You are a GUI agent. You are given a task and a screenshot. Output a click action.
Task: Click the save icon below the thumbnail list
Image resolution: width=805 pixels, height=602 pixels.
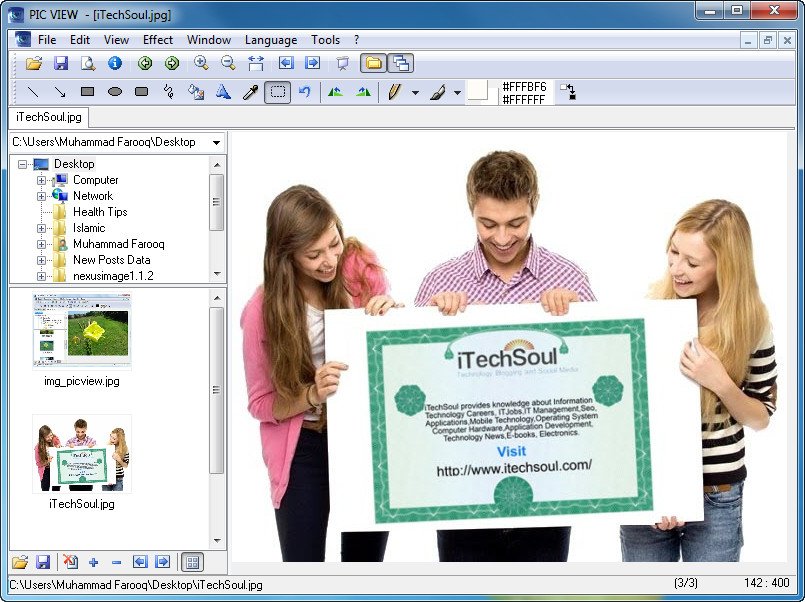point(43,562)
